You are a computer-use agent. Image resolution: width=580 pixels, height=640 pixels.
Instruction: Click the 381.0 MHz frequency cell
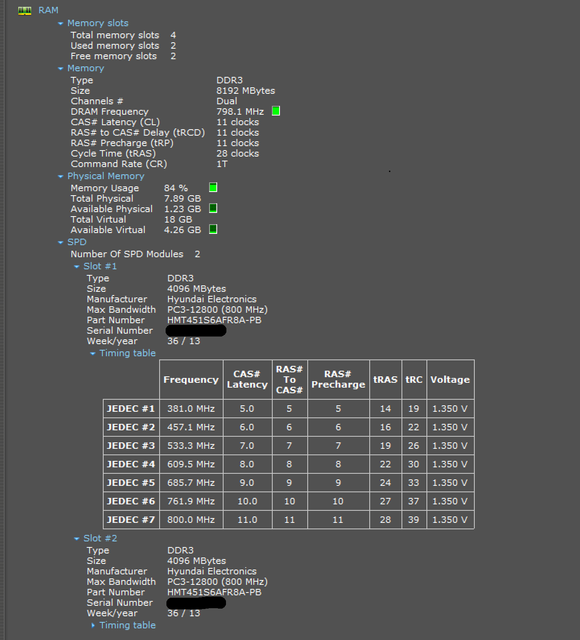[x=191, y=409]
